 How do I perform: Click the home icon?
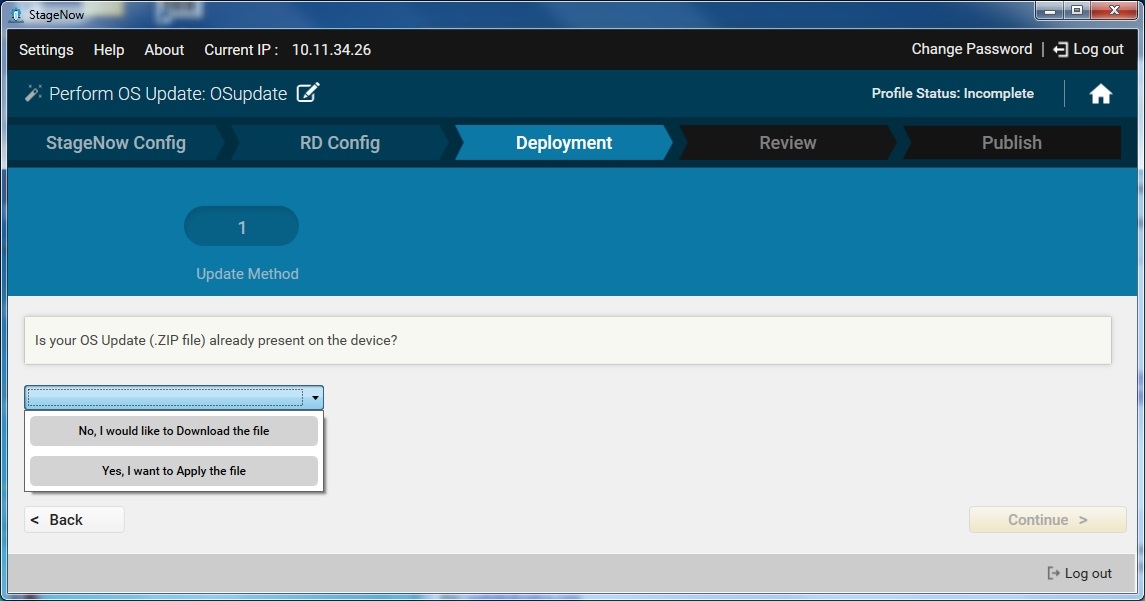tap(1100, 94)
